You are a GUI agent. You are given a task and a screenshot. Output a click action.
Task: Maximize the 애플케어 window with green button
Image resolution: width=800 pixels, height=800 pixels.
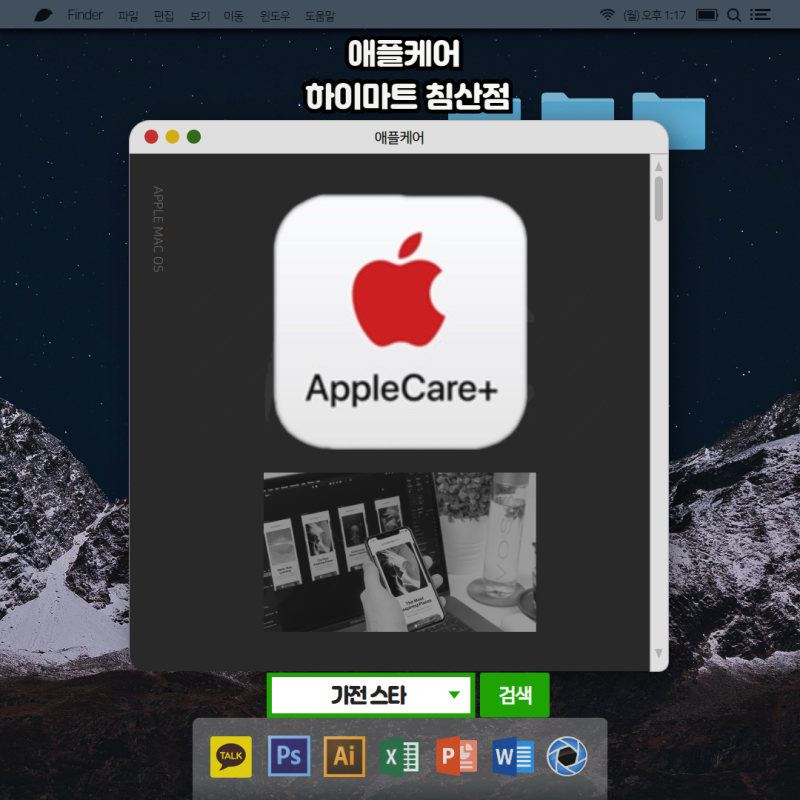click(194, 137)
